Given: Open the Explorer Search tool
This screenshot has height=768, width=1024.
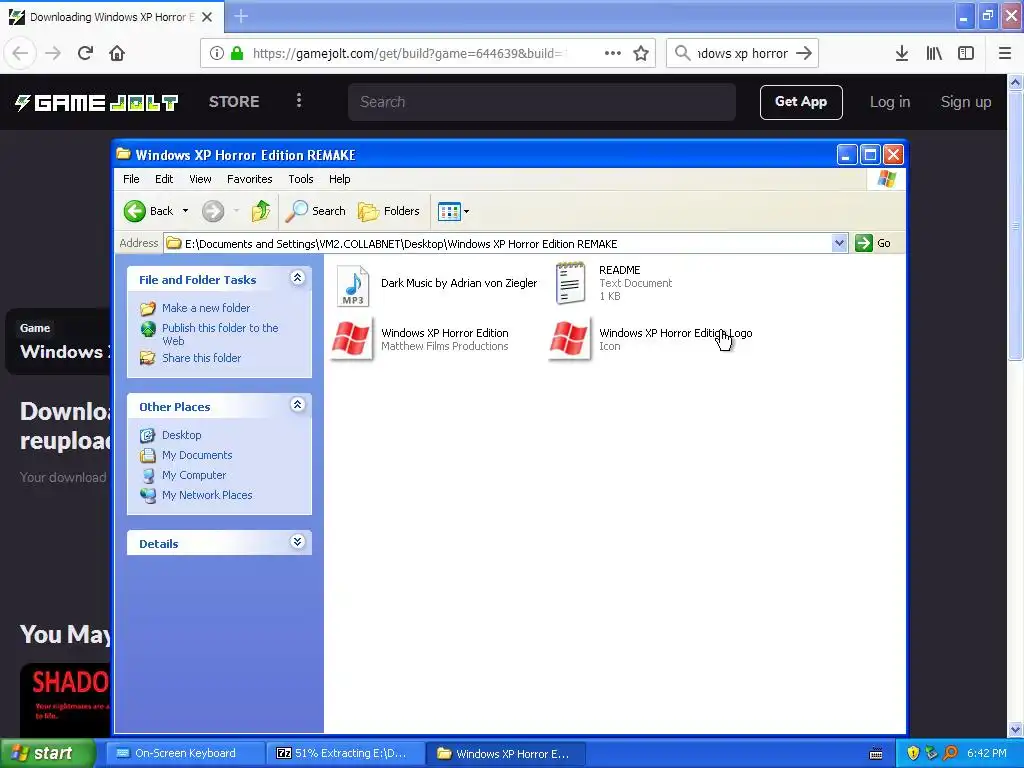Looking at the screenshot, I should click(x=316, y=211).
